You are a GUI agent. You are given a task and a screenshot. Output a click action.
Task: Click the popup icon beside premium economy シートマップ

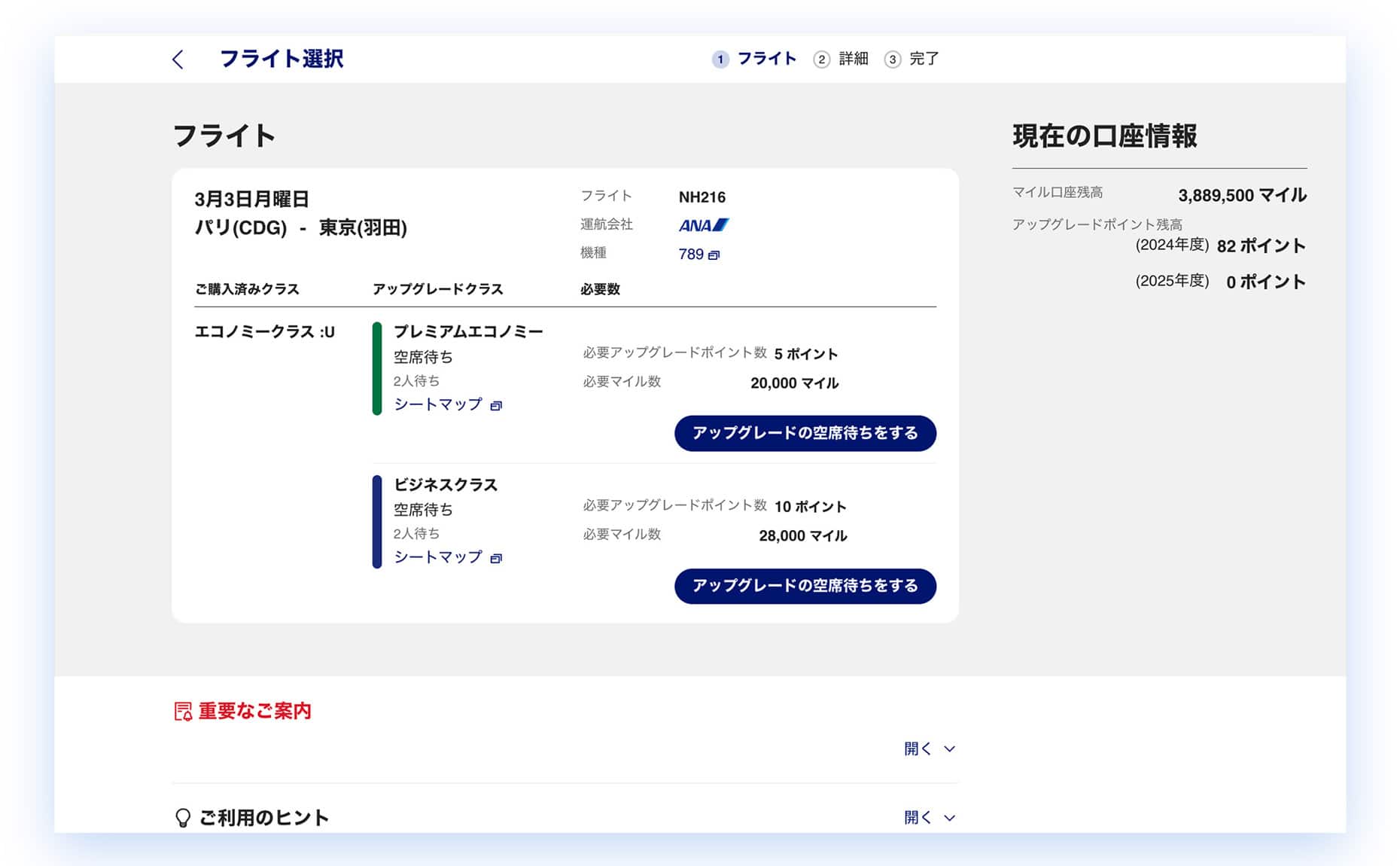(x=496, y=406)
